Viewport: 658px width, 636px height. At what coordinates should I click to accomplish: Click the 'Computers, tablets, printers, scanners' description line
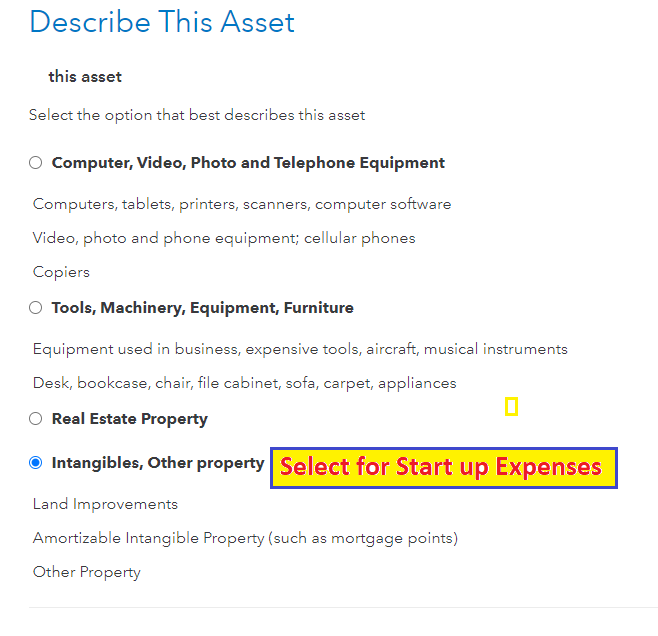pos(241,204)
